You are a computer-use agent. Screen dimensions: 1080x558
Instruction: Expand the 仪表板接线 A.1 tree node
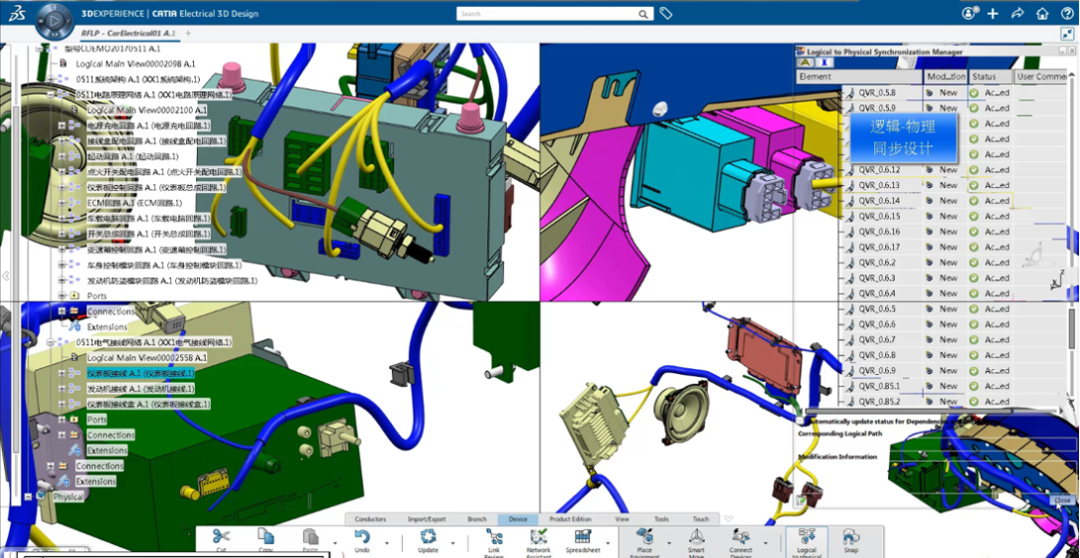tap(62, 373)
